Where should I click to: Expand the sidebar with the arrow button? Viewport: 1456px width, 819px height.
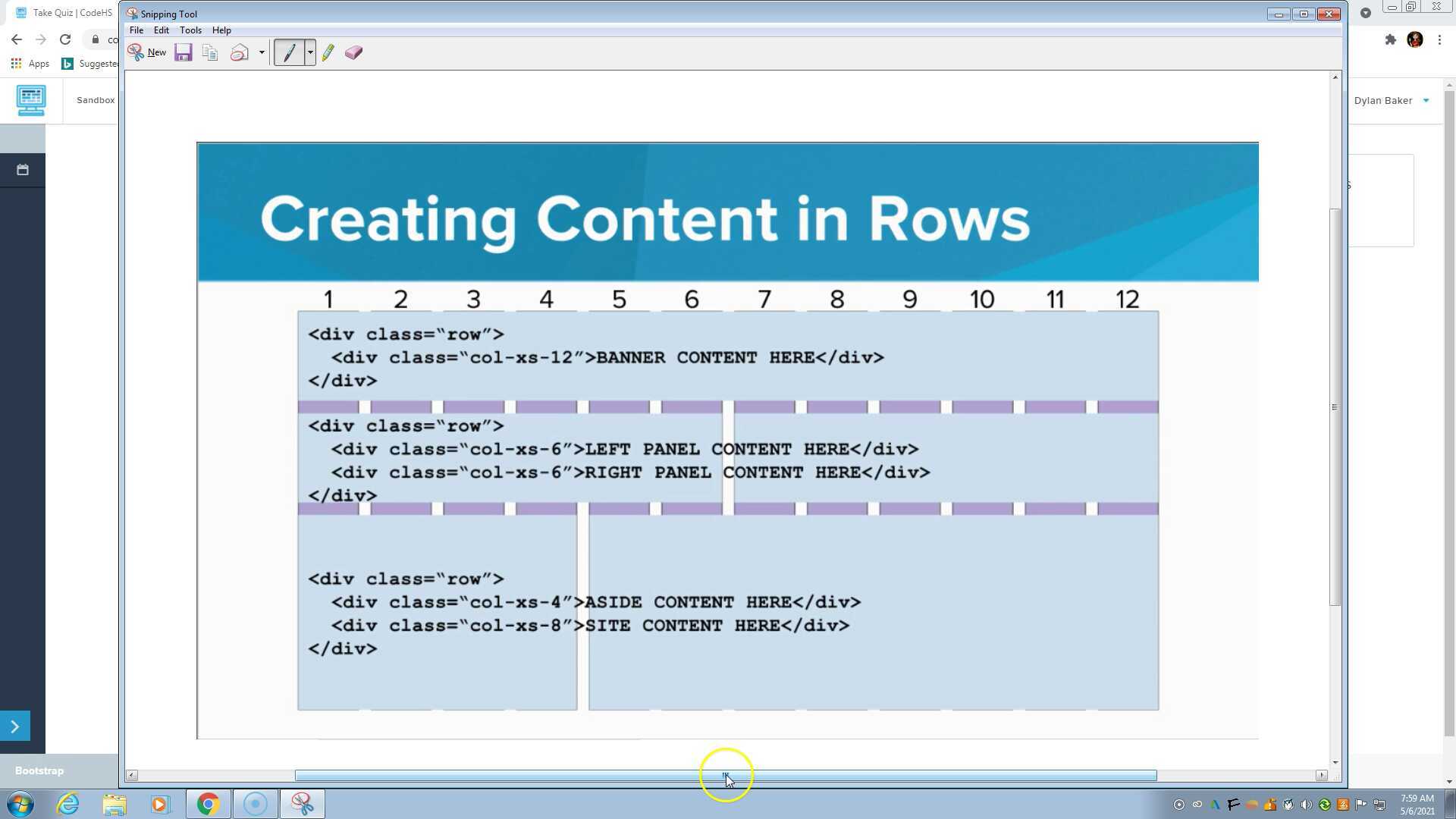[x=15, y=726]
